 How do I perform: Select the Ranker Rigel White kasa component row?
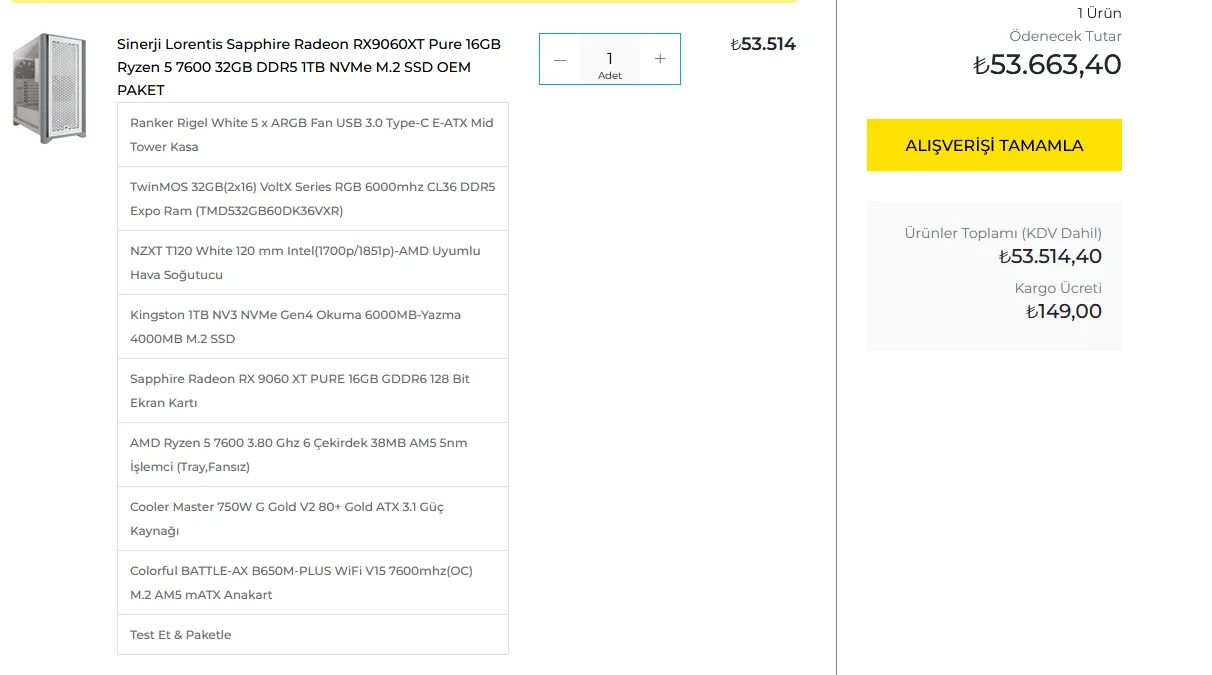(x=312, y=134)
